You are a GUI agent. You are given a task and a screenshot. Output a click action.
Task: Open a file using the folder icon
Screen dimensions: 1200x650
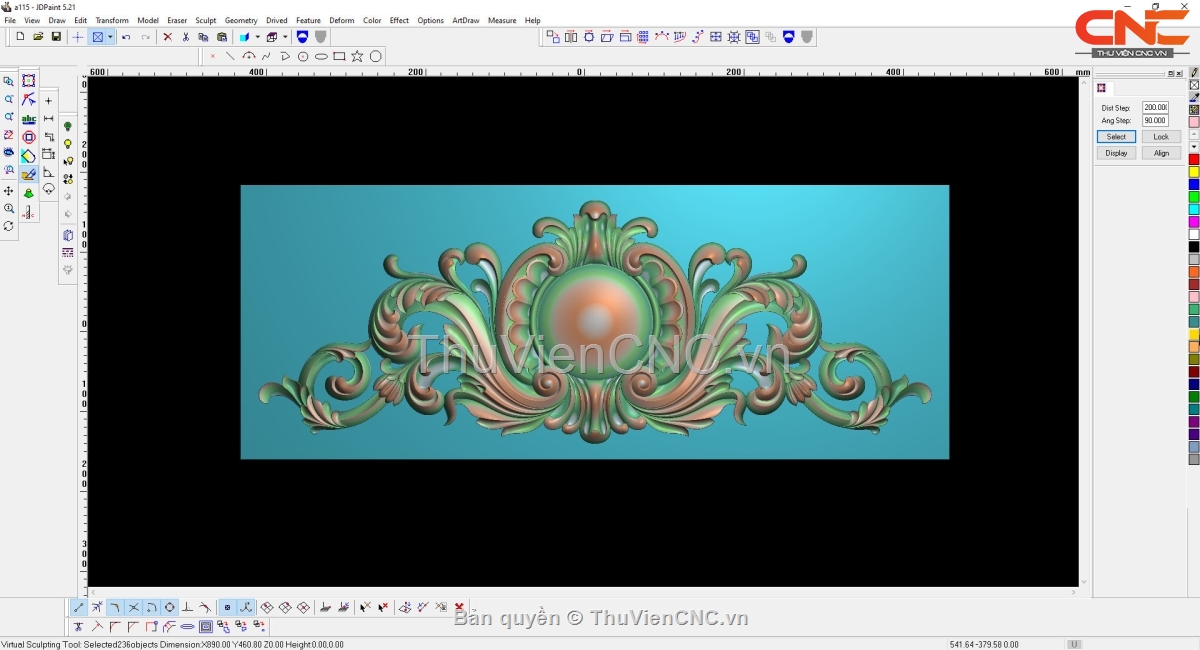pos(38,37)
